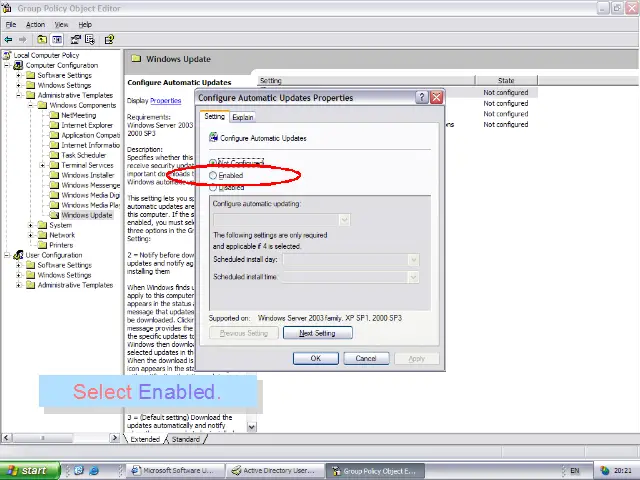640x480 pixels.
Task: Click the Internet Explorer folder icon
Action: click(54, 125)
